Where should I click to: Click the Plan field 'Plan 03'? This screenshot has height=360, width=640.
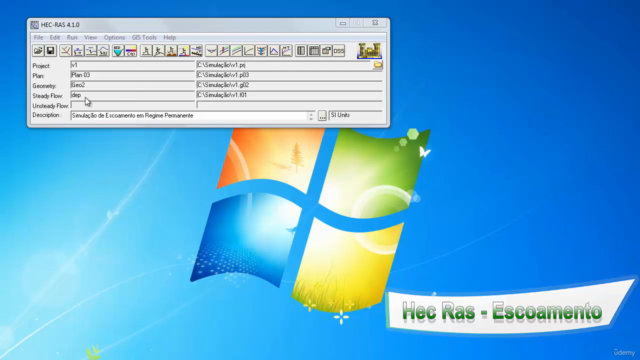pyautogui.click(x=132, y=75)
